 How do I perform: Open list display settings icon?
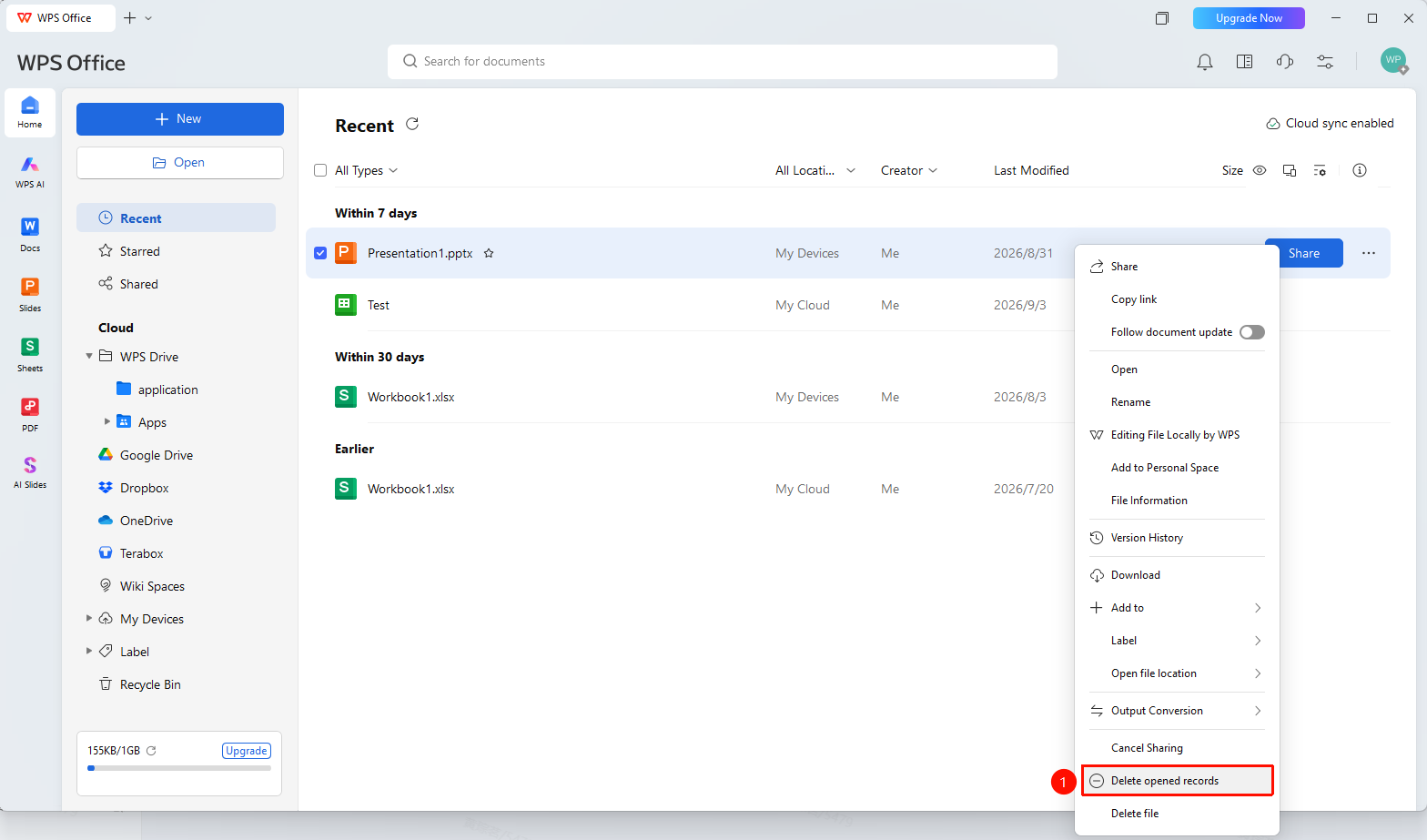[1320, 170]
